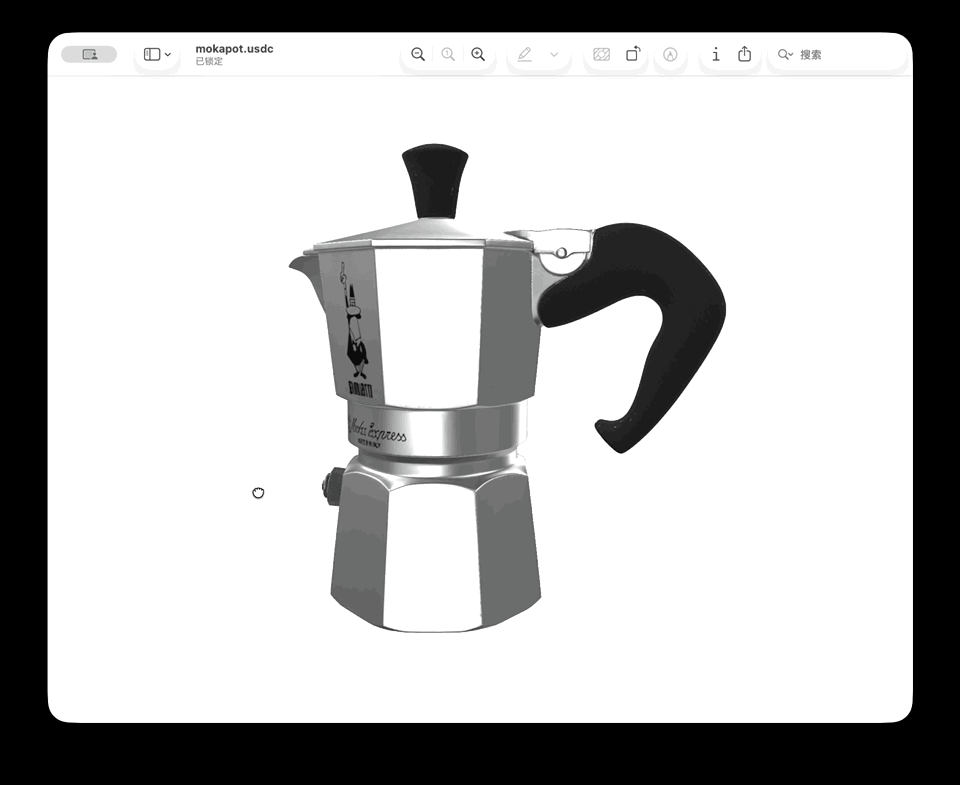Open the info inspector

point(716,54)
